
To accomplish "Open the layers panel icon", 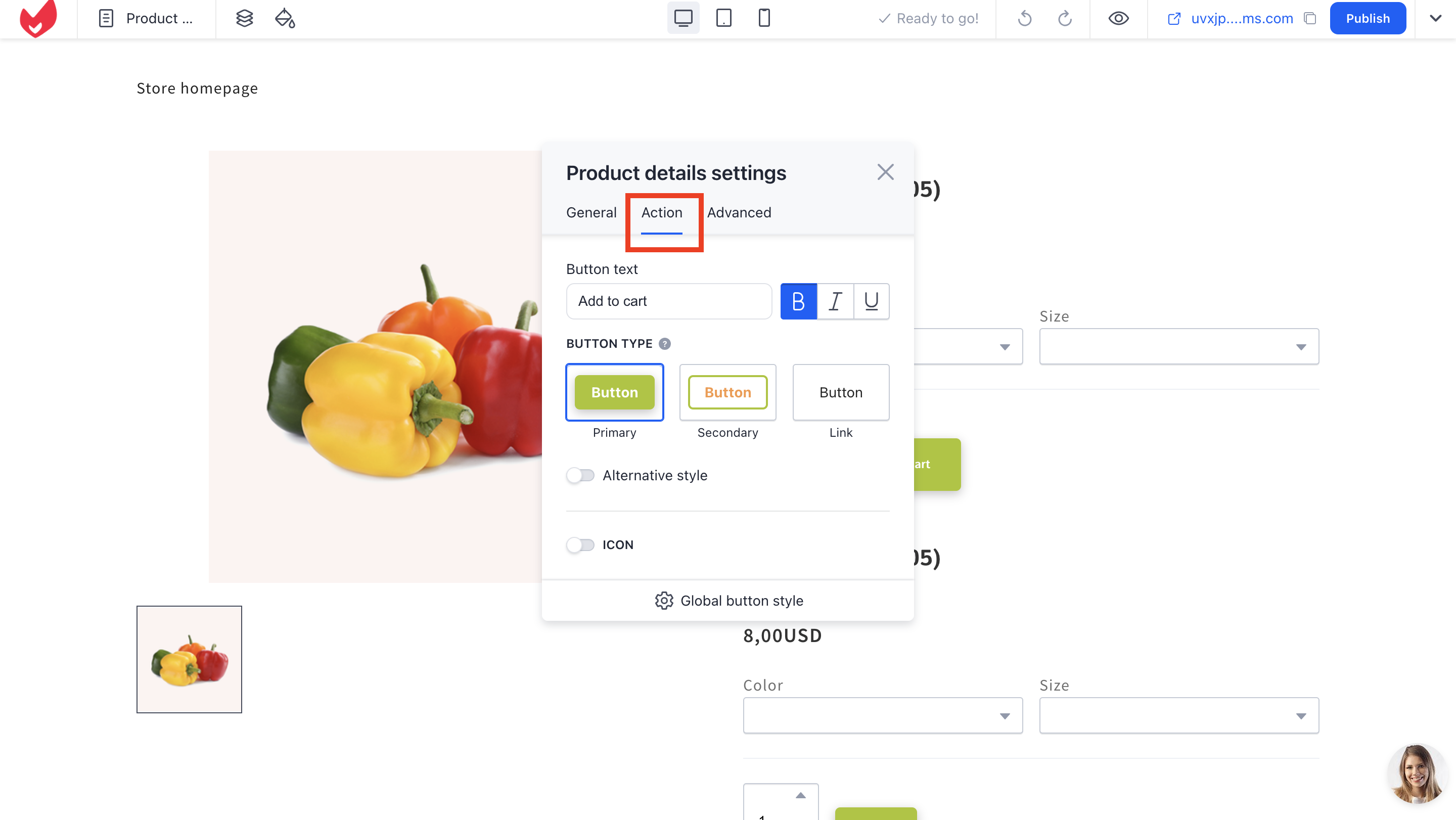I will (244, 19).
